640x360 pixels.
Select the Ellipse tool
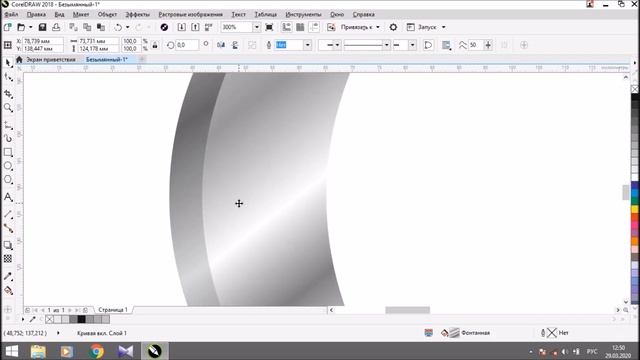pos(8,166)
